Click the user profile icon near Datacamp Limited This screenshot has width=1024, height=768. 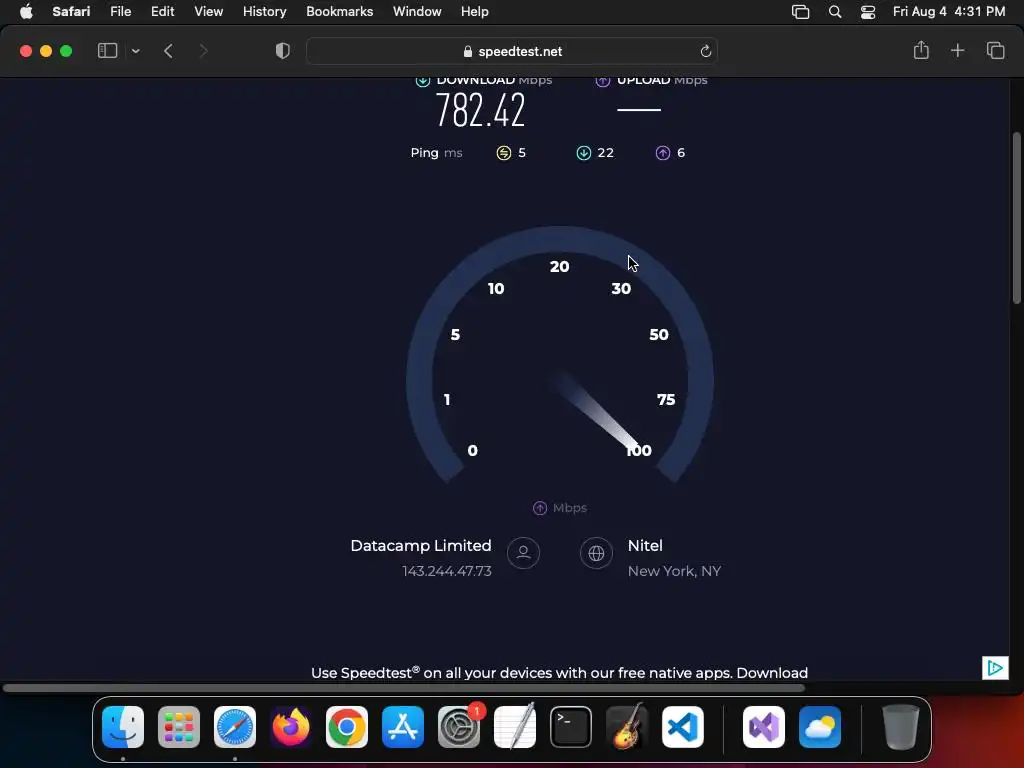click(524, 553)
